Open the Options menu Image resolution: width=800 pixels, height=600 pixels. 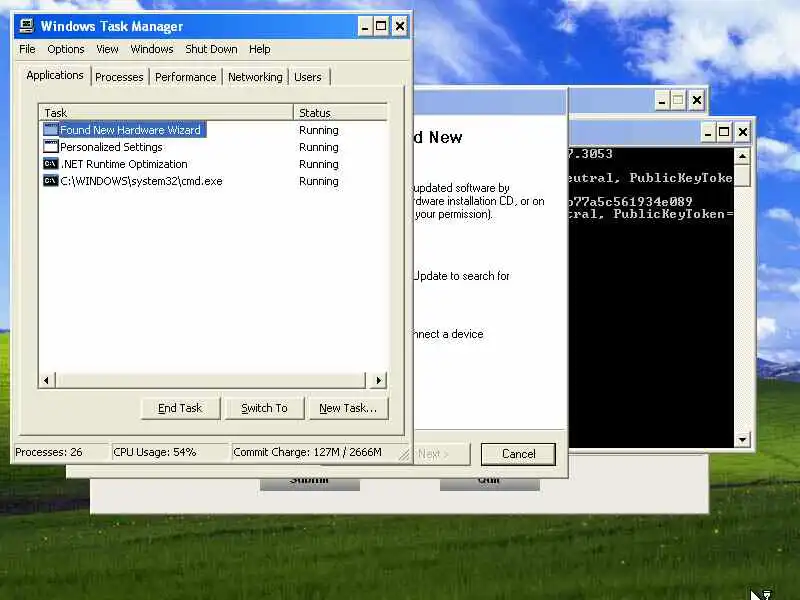[66, 49]
